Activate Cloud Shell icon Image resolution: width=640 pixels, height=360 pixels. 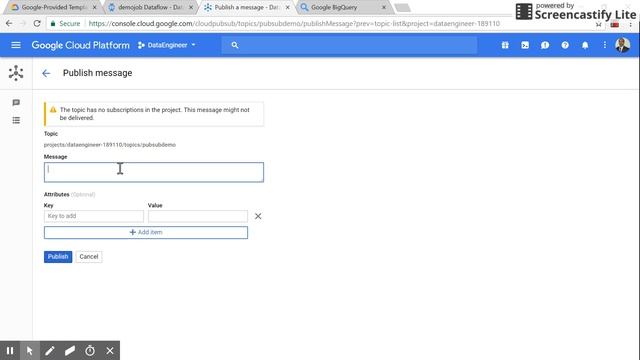coord(525,45)
